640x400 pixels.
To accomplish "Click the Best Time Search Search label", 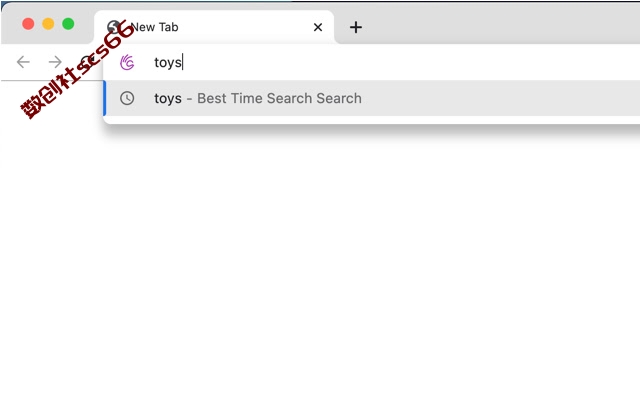I will point(279,98).
